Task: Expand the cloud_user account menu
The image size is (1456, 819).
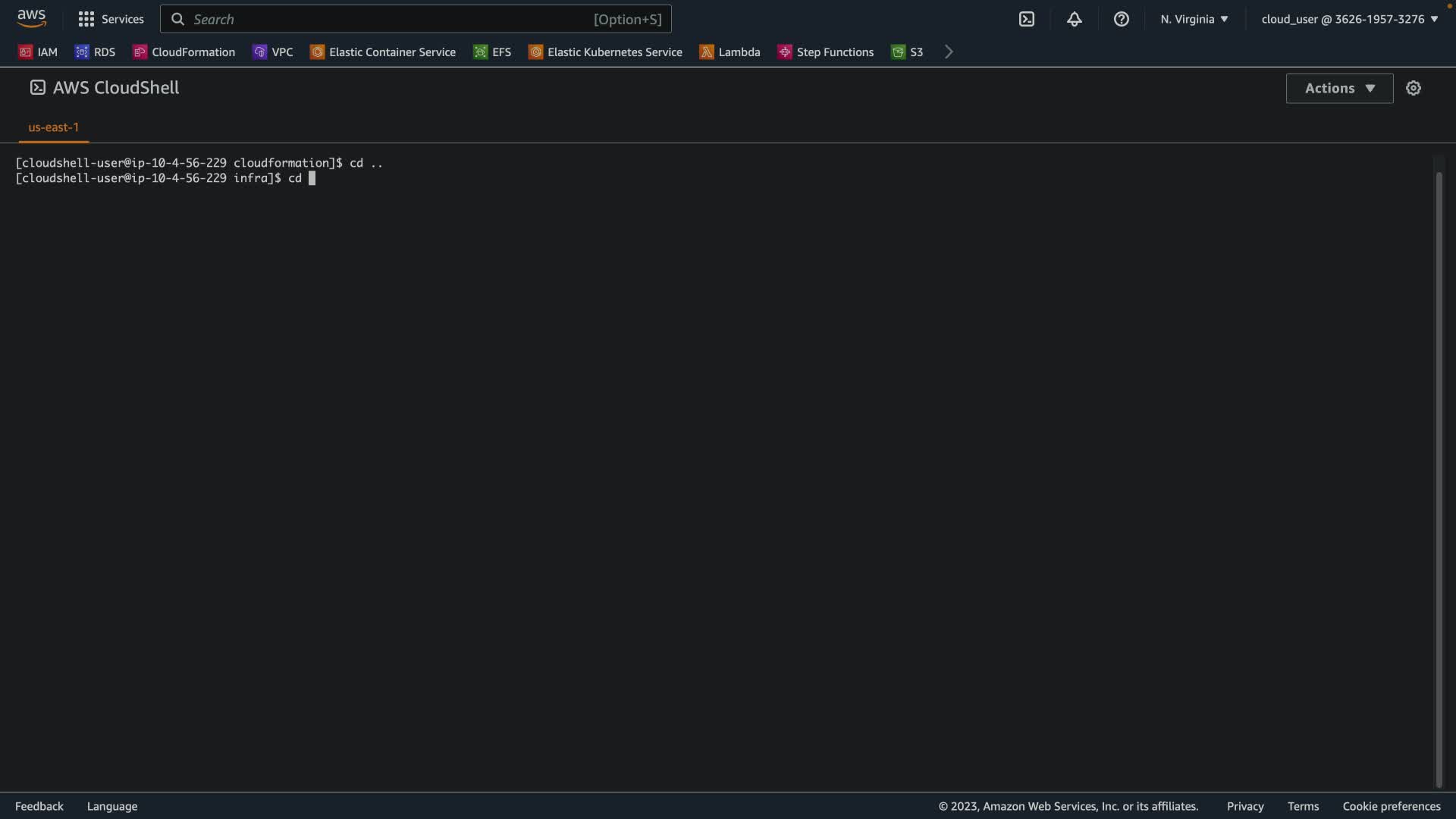Action: point(1349,19)
